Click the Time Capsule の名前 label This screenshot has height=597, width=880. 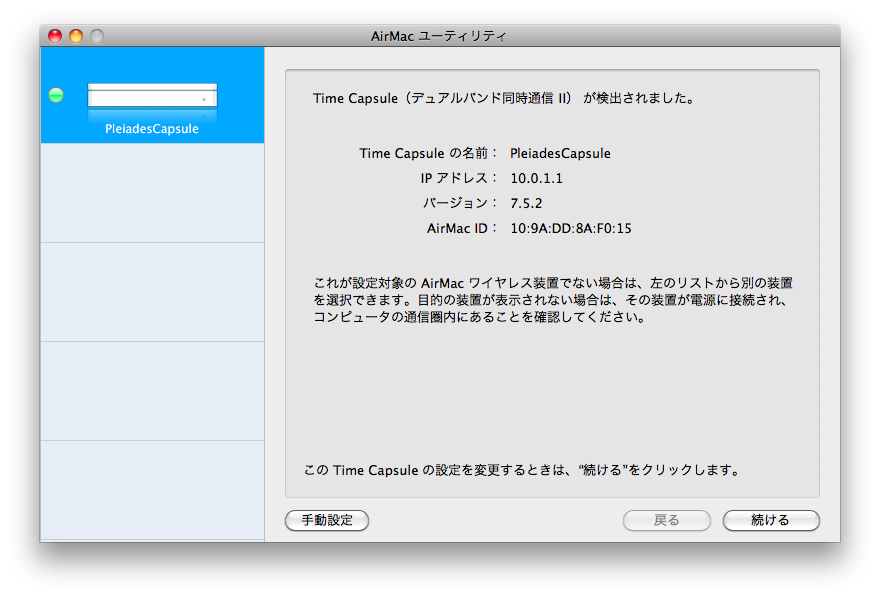click(x=428, y=153)
